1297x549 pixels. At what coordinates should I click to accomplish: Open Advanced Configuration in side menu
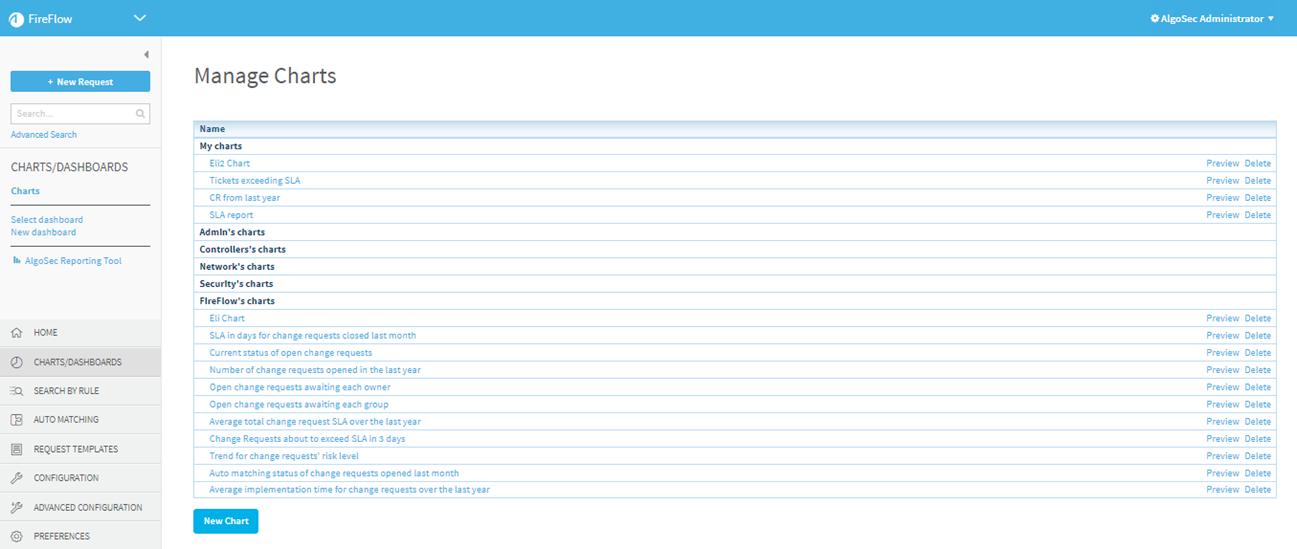[87, 507]
